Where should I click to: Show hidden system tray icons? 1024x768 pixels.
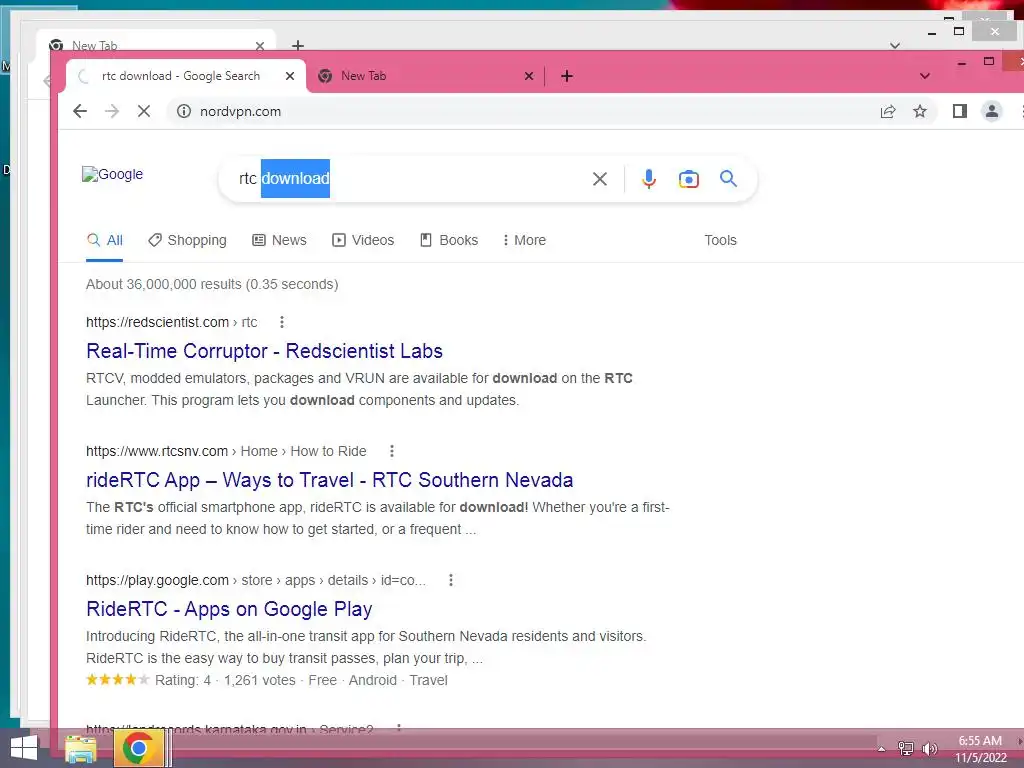882,748
